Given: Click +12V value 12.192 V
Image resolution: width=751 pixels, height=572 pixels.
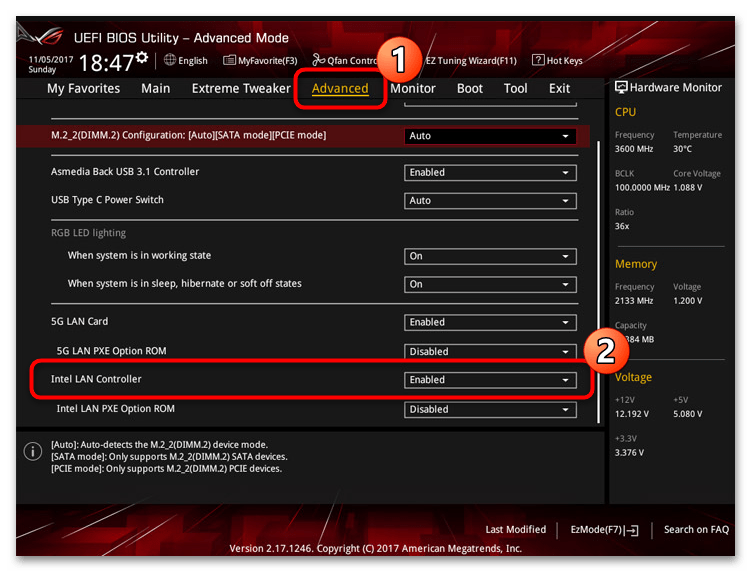Looking at the screenshot, I should 632,414.
